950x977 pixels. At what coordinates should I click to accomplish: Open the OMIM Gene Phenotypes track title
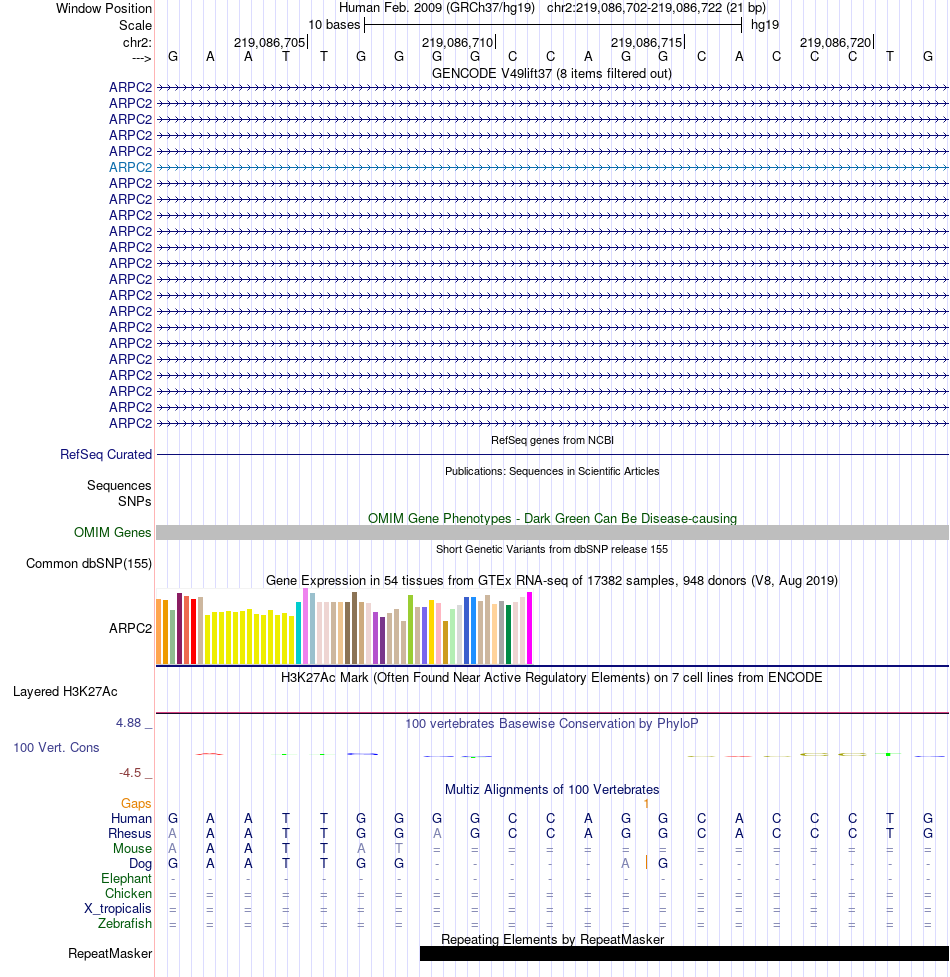552,518
